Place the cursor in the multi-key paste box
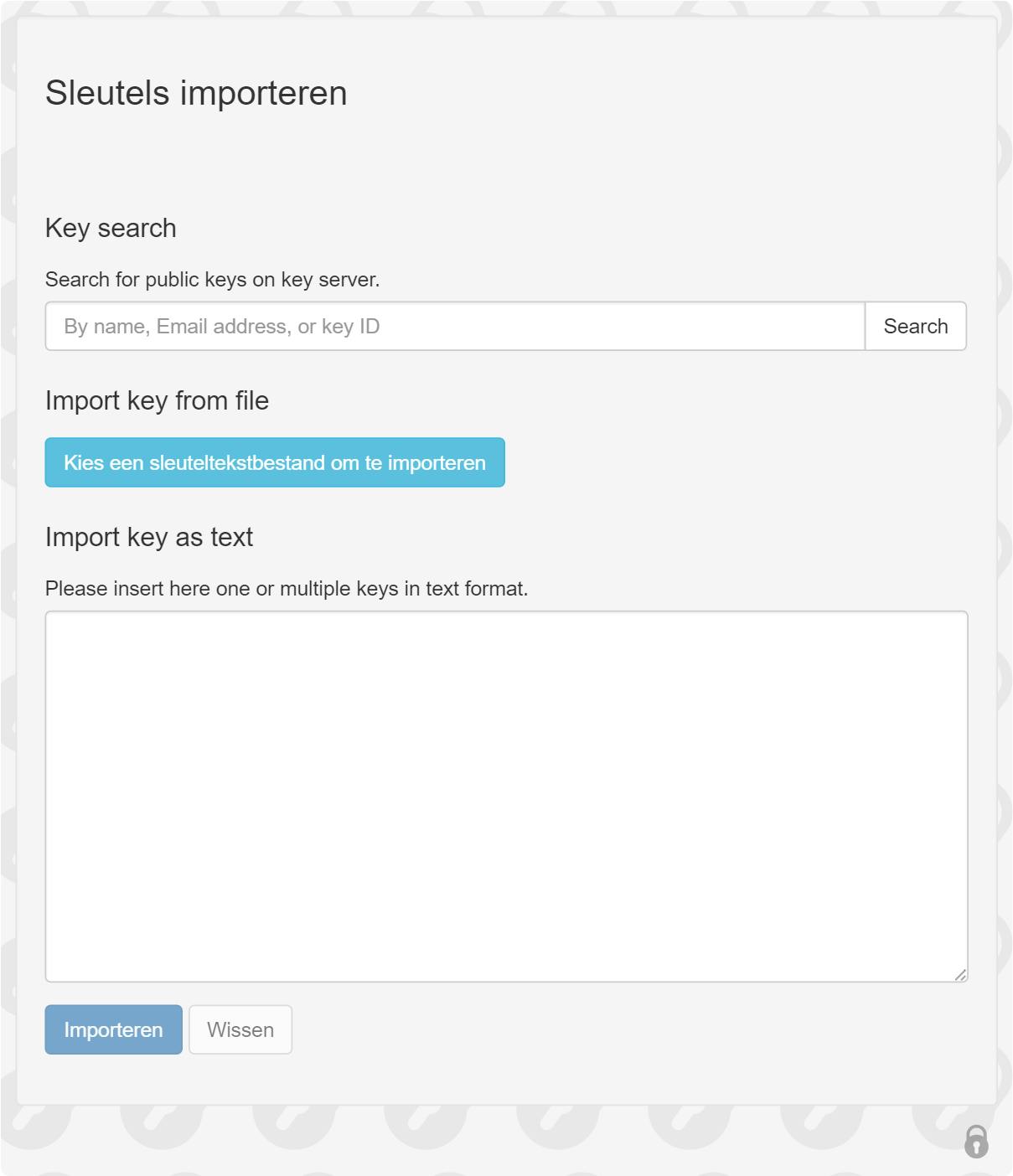This screenshot has width=1013, height=1176. coord(506,796)
